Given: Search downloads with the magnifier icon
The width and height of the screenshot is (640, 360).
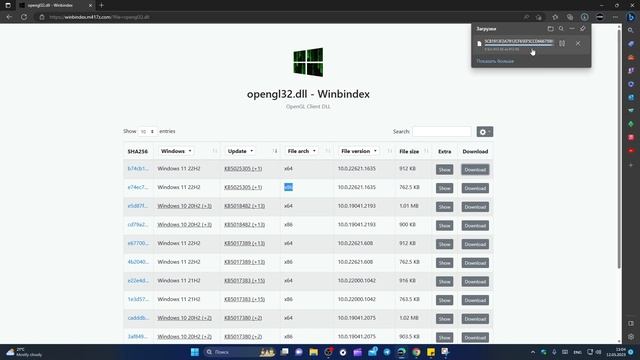Looking at the screenshot, I should click(561, 29).
